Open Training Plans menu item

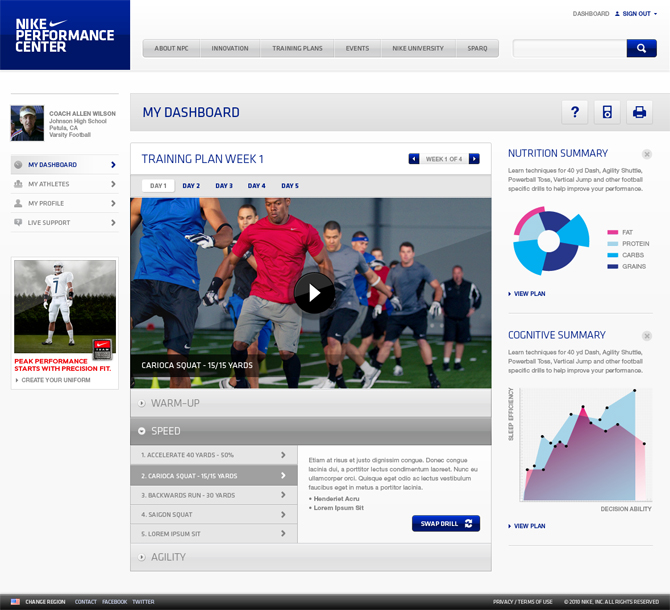pyautogui.click(x=297, y=48)
